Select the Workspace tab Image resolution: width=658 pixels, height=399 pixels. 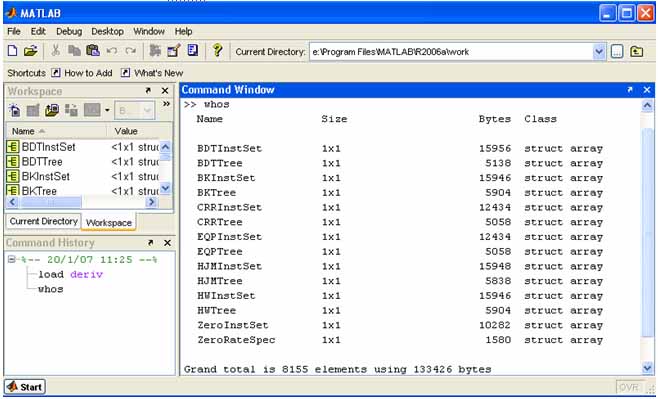pos(109,222)
